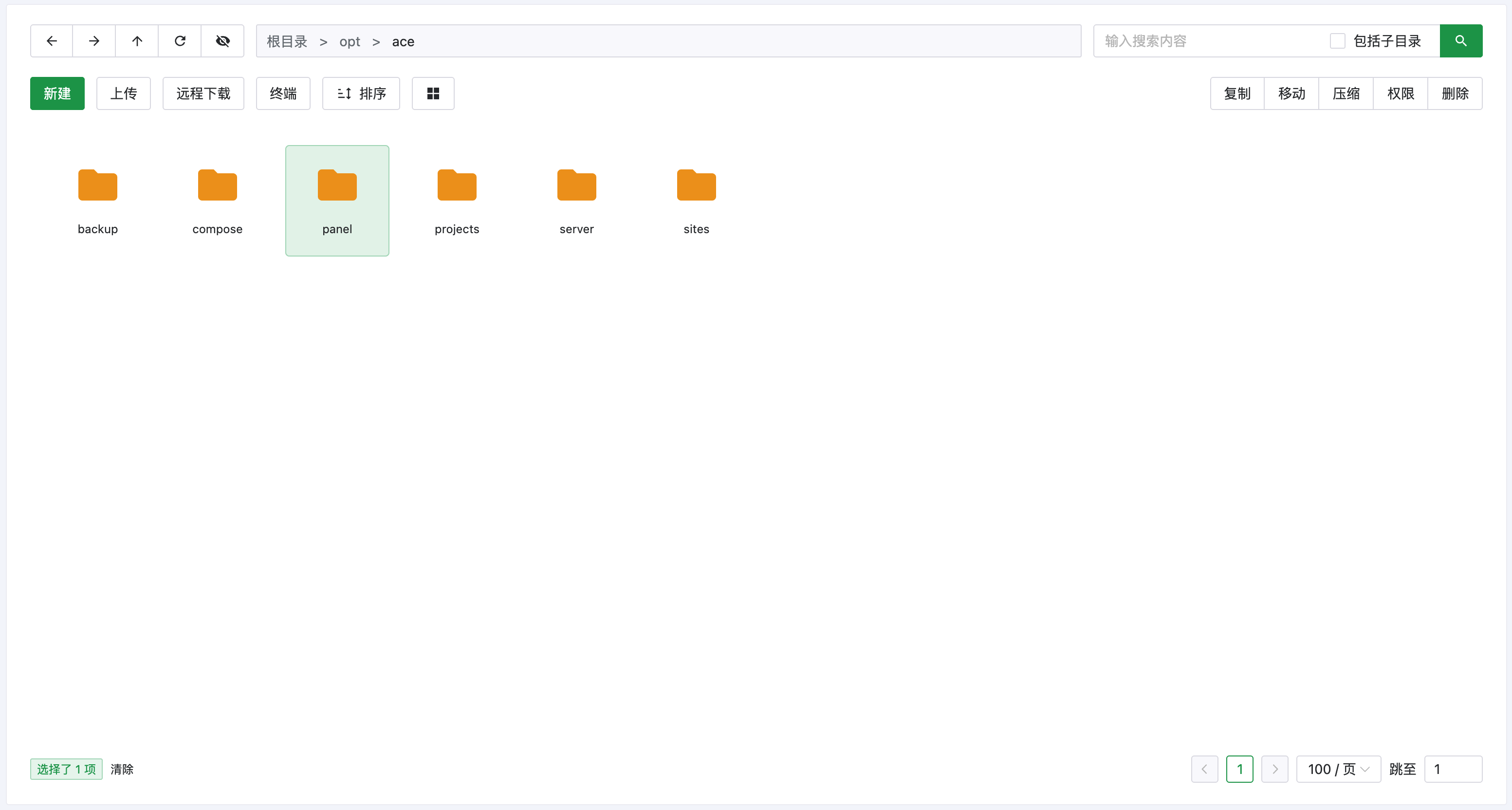Open the 100/页 page size dropdown
The height and width of the screenshot is (810, 1512).
click(1338, 769)
